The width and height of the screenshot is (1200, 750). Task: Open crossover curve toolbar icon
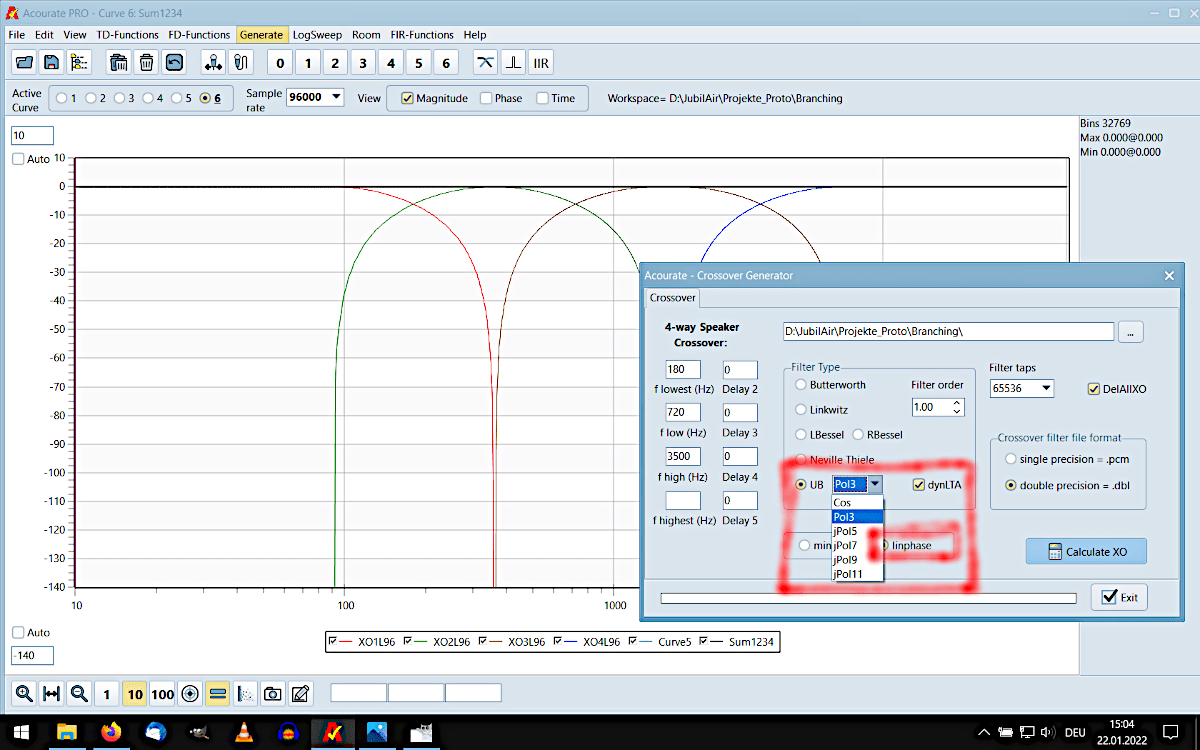[x=485, y=62]
